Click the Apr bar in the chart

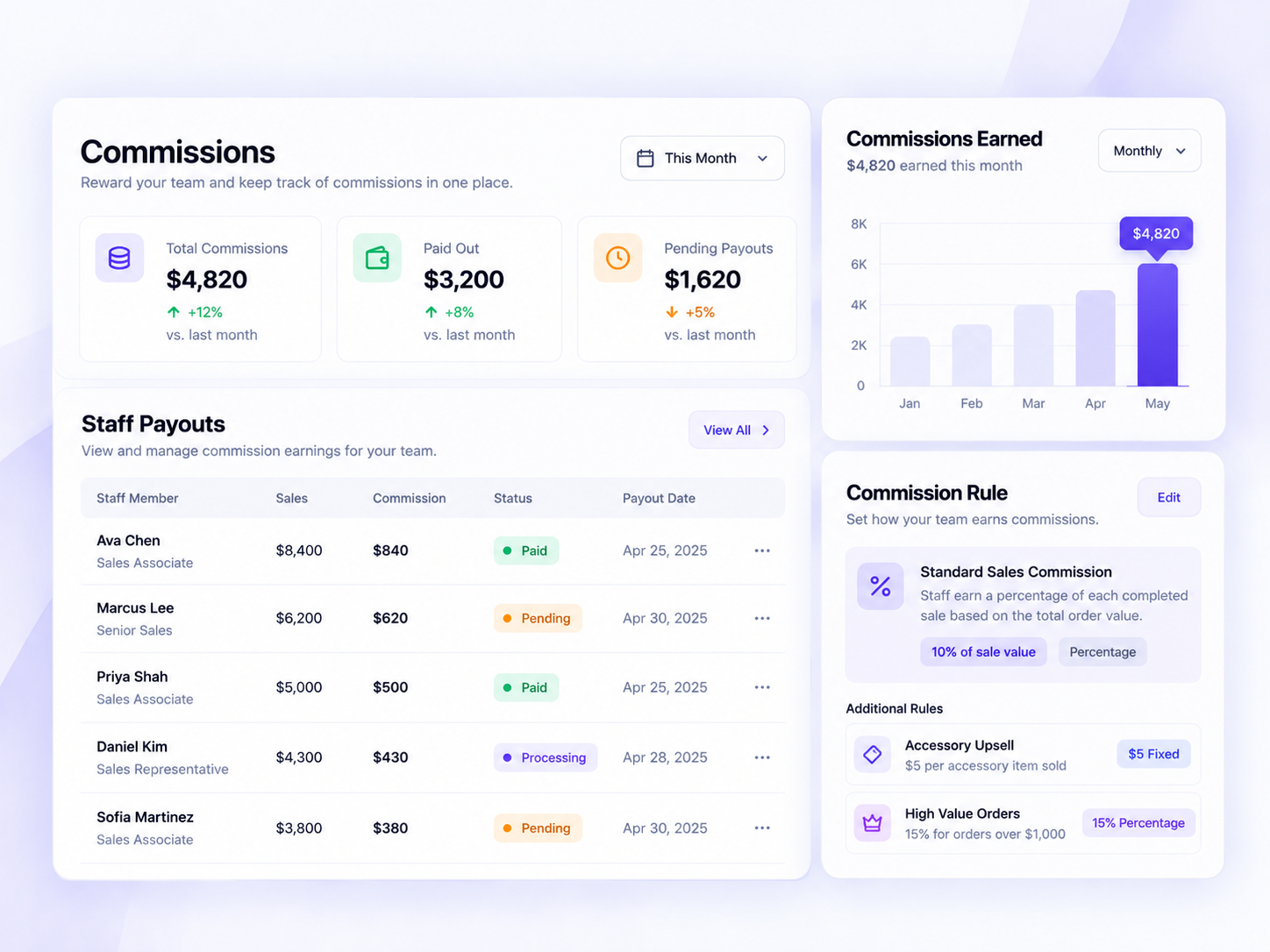tap(1095, 338)
